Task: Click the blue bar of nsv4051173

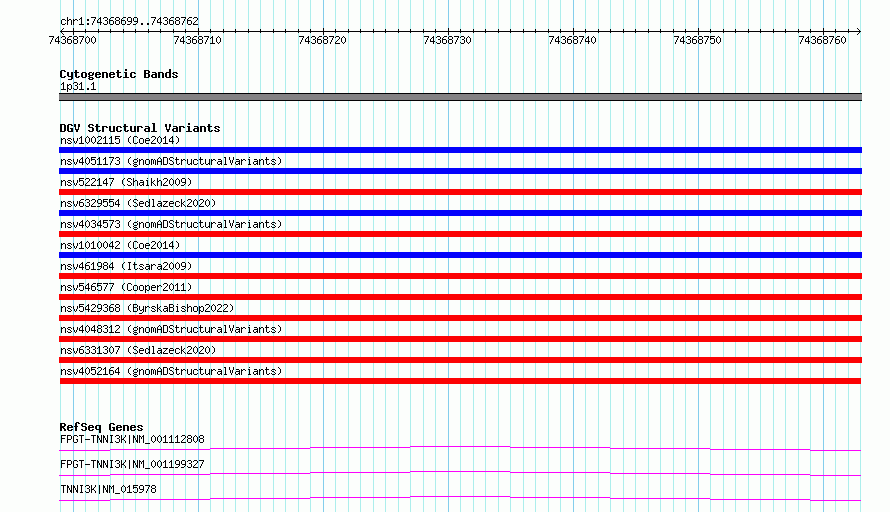Action: pyautogui.click(x=460, y=171)
